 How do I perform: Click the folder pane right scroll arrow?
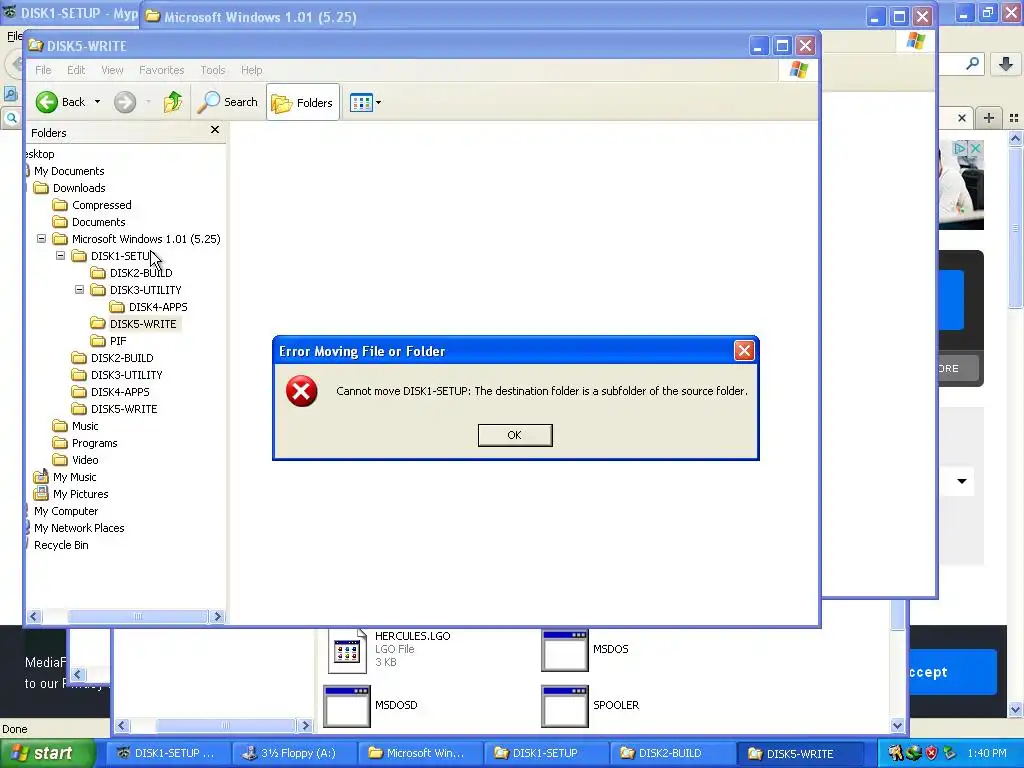[x=217, y=616]
